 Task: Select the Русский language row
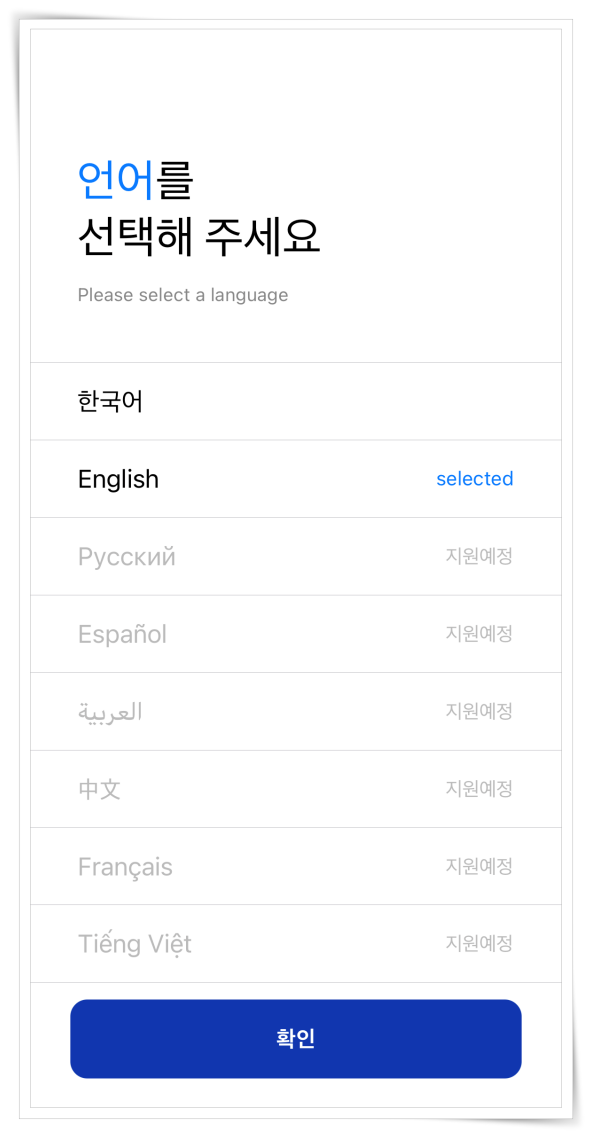click(x=296, y=557)
